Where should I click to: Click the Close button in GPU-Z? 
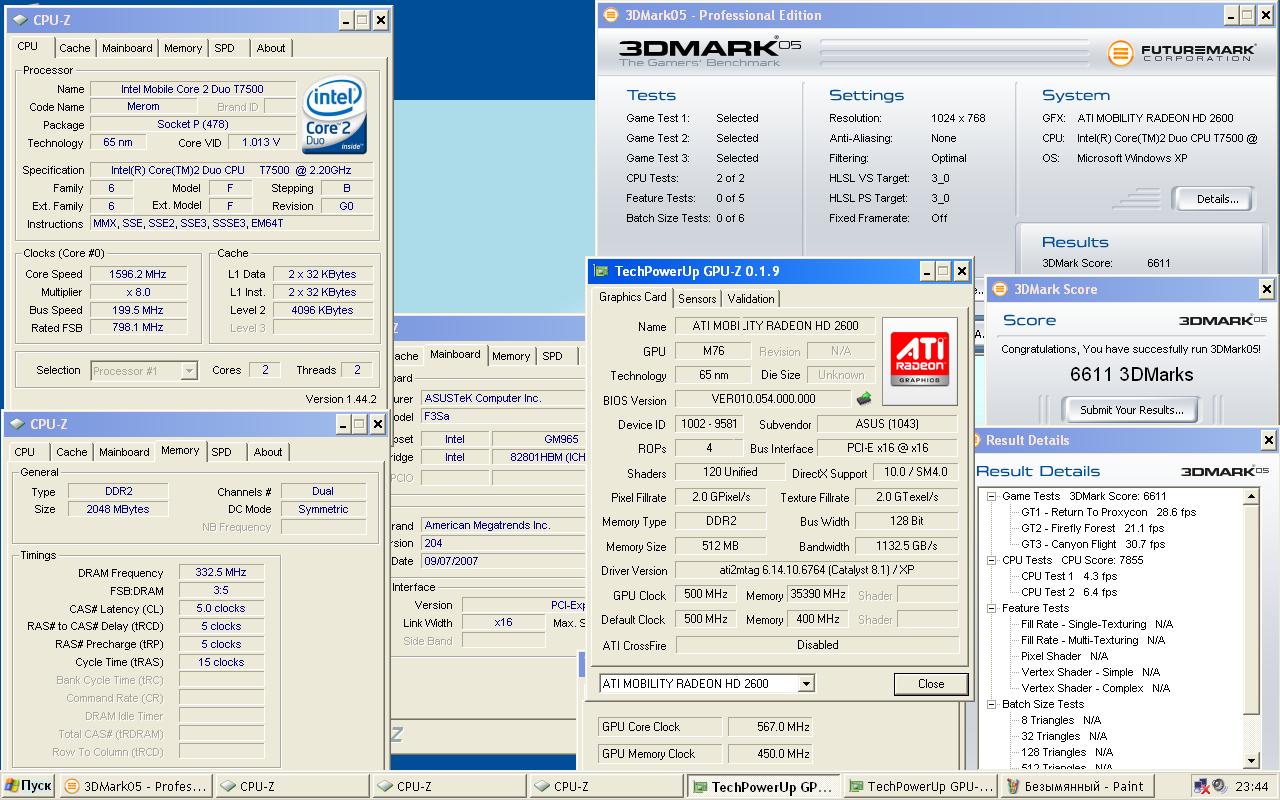[x=931, y=684]
